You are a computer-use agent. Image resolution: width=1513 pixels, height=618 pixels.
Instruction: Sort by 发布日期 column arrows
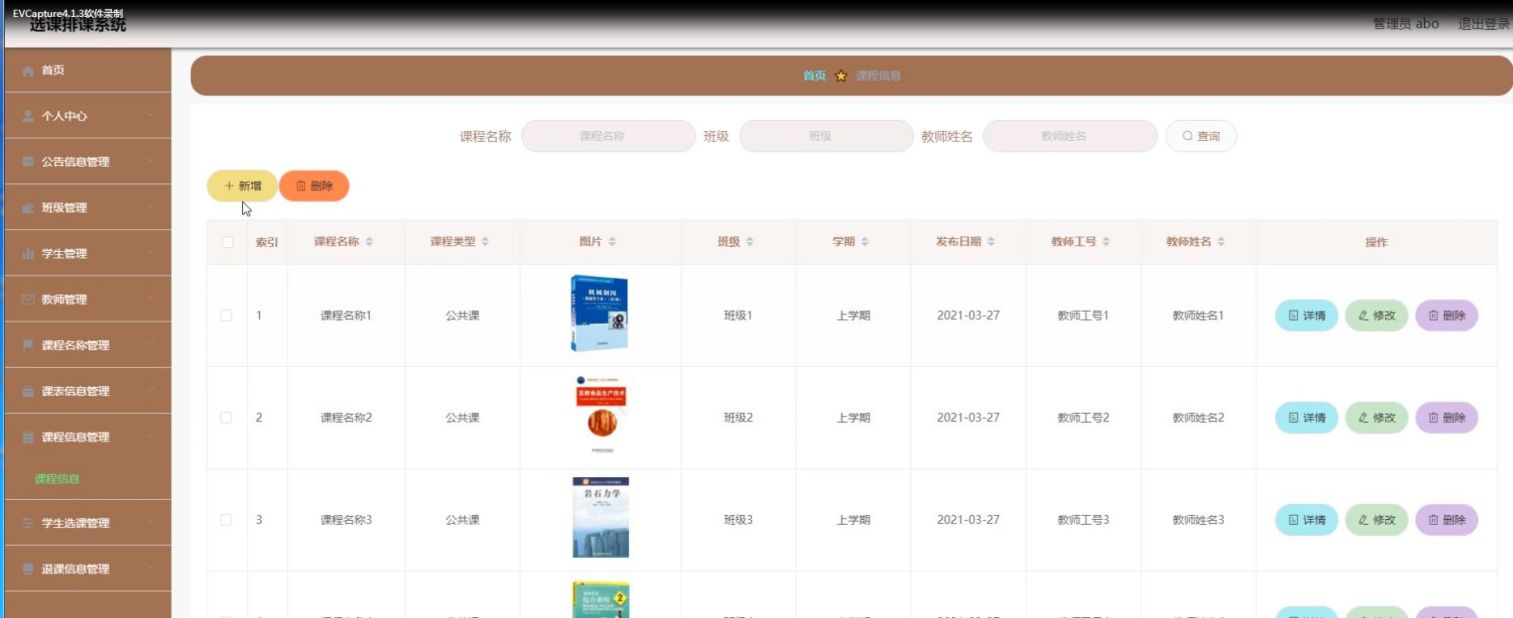coord(991,242)
